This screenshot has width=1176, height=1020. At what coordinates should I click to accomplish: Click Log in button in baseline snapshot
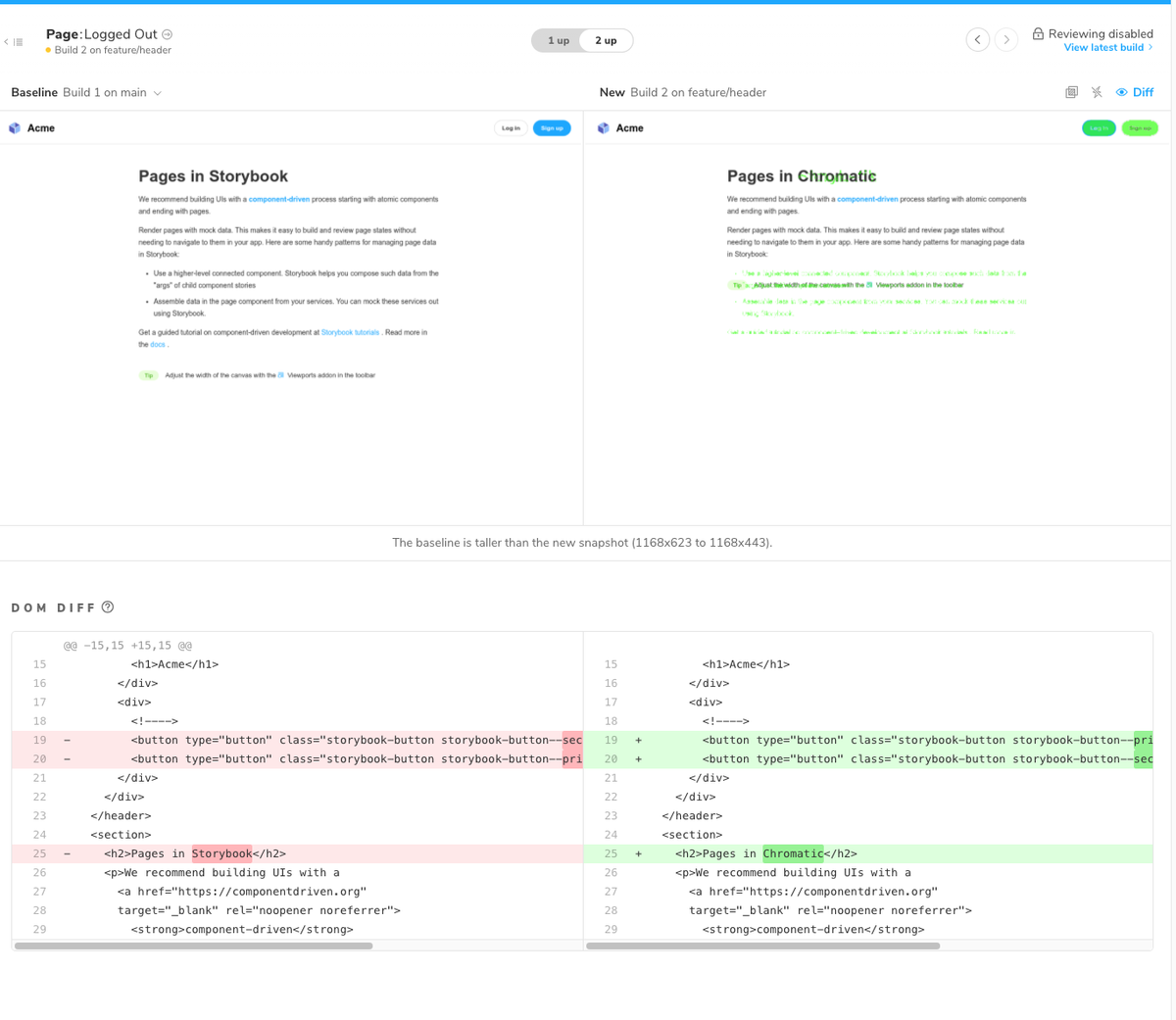click(x=511, y=128)
